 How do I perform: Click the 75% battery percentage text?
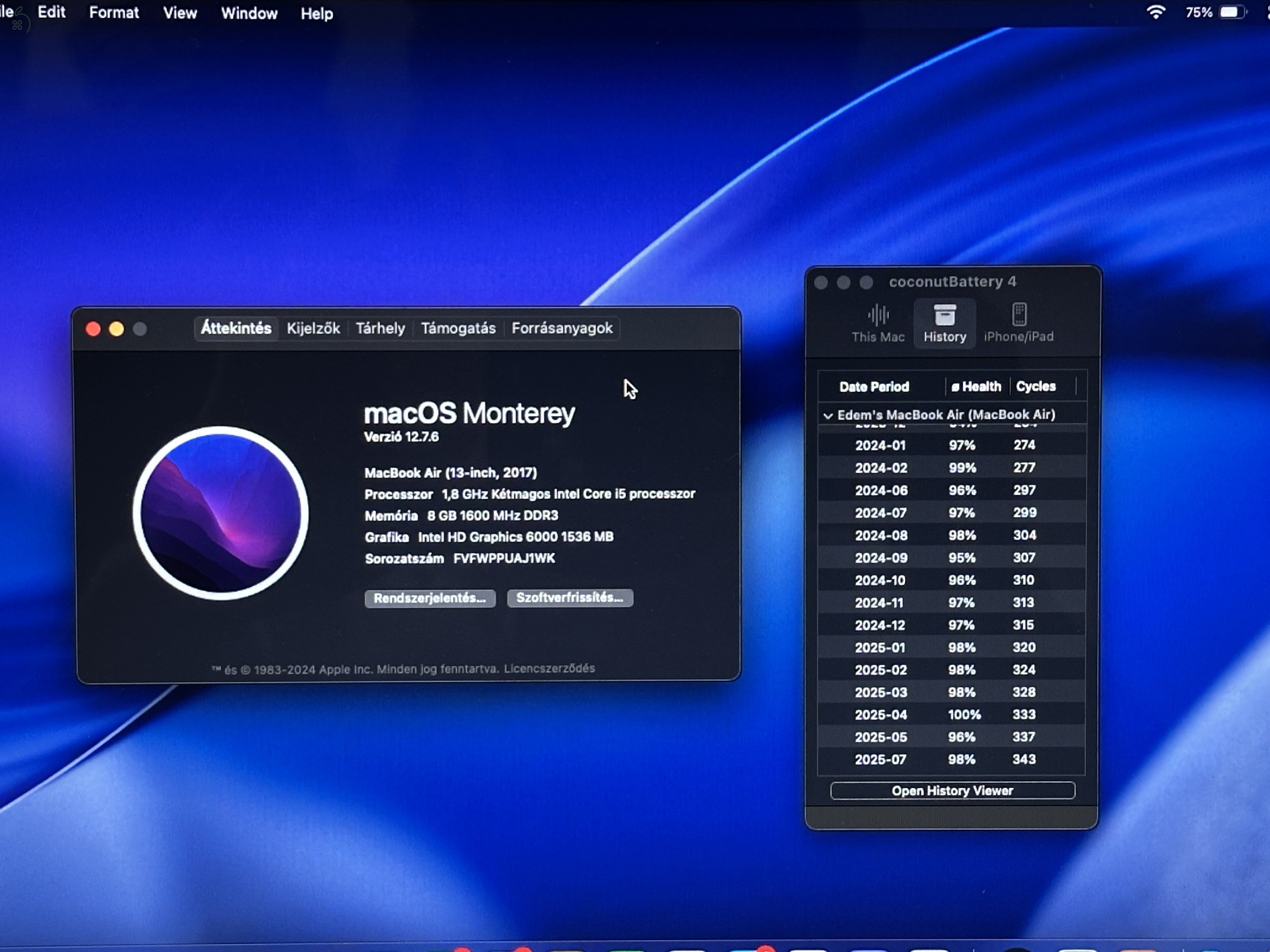(x=1199, y=13)
